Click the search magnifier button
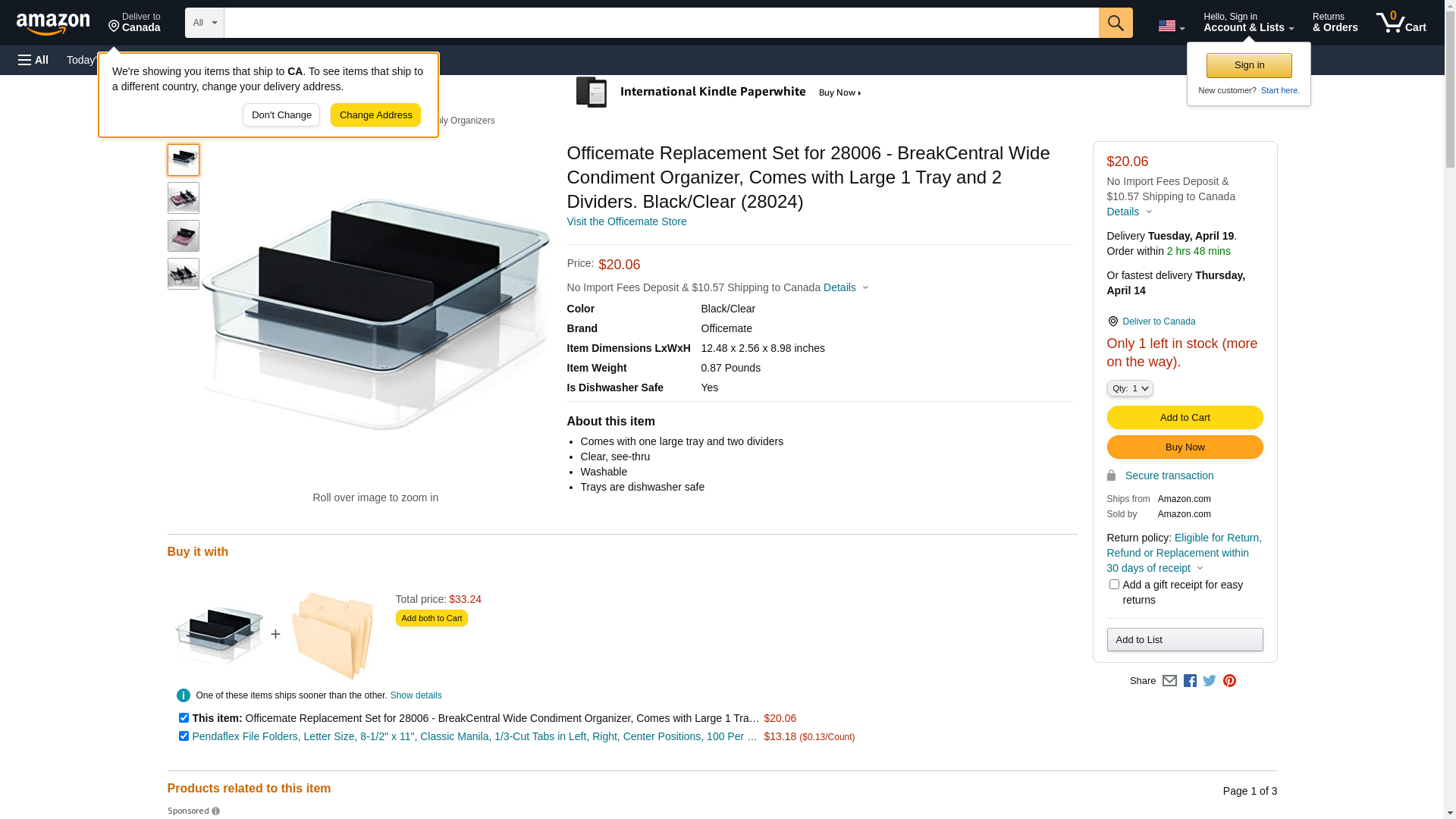 pos(1115,23)
